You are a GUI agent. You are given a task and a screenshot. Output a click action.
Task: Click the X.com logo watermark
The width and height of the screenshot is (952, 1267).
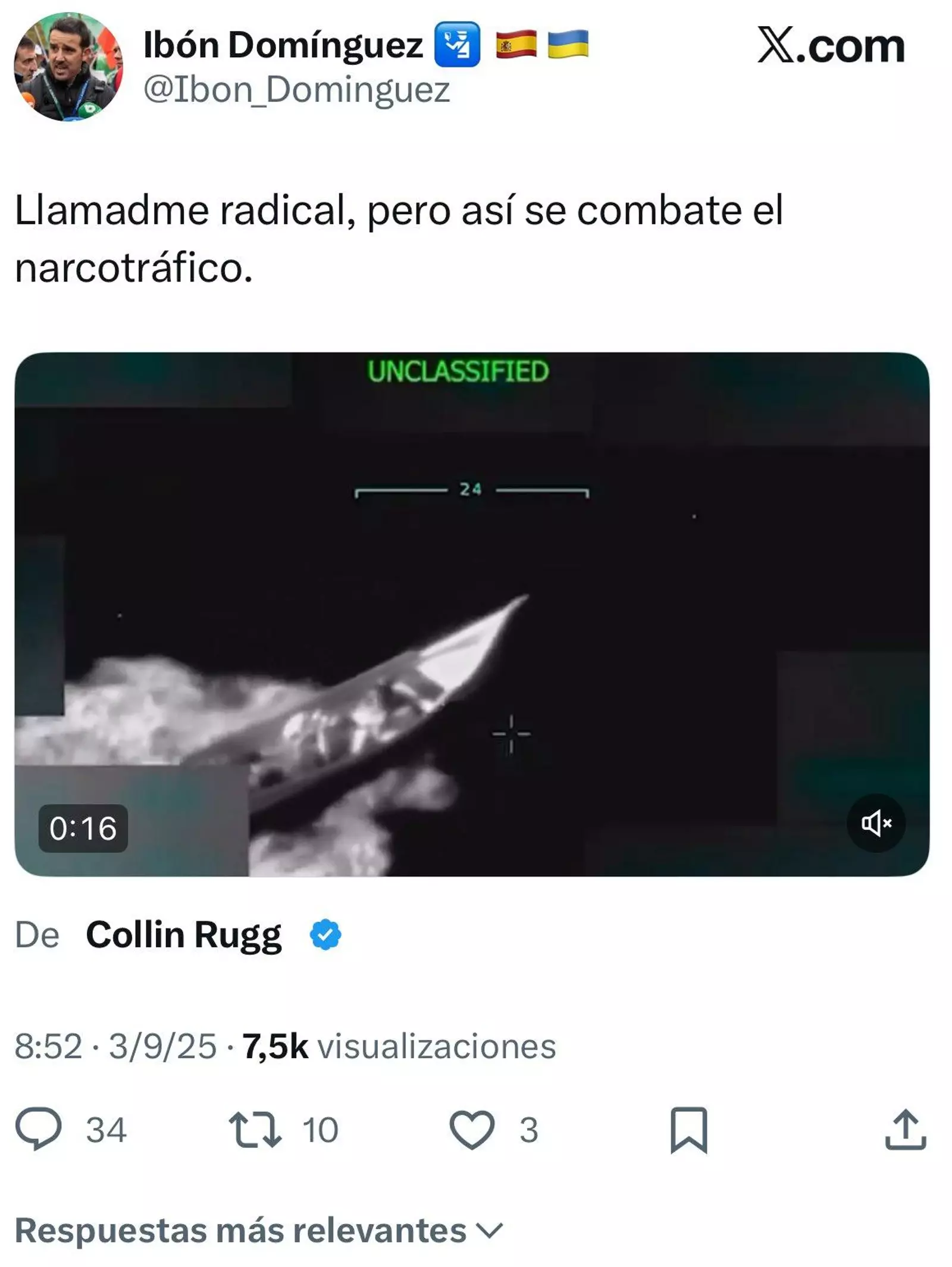831,45
